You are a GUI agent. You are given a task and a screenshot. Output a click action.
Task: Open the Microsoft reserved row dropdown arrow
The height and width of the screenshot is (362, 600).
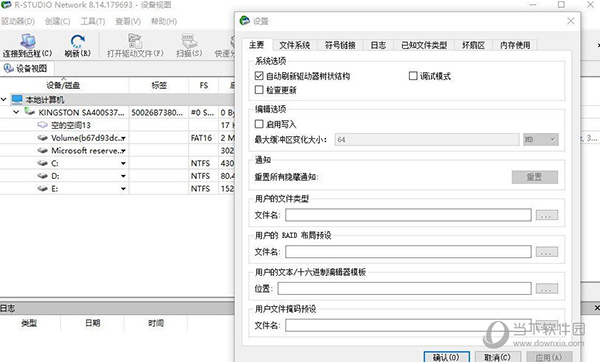(123, 151)
